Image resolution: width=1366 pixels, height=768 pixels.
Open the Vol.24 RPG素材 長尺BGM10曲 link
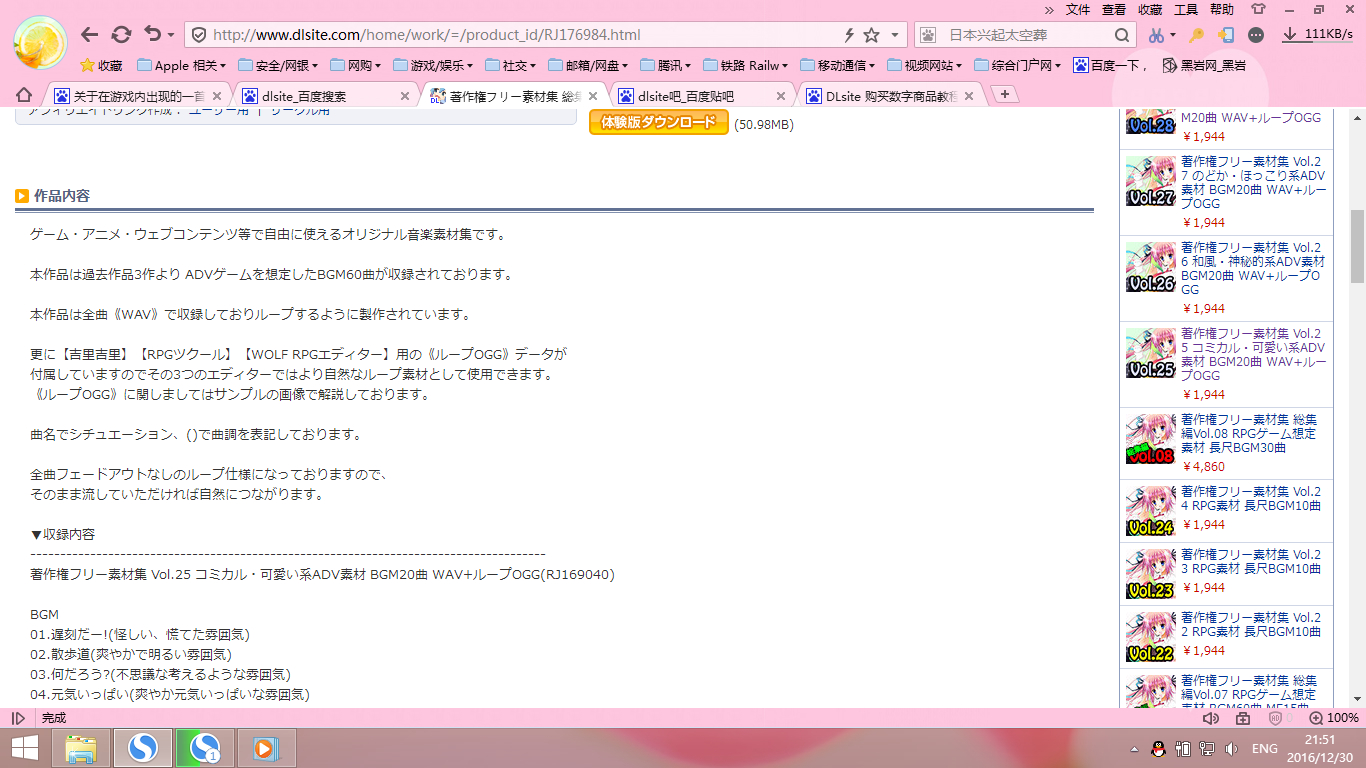point(1251,499)
